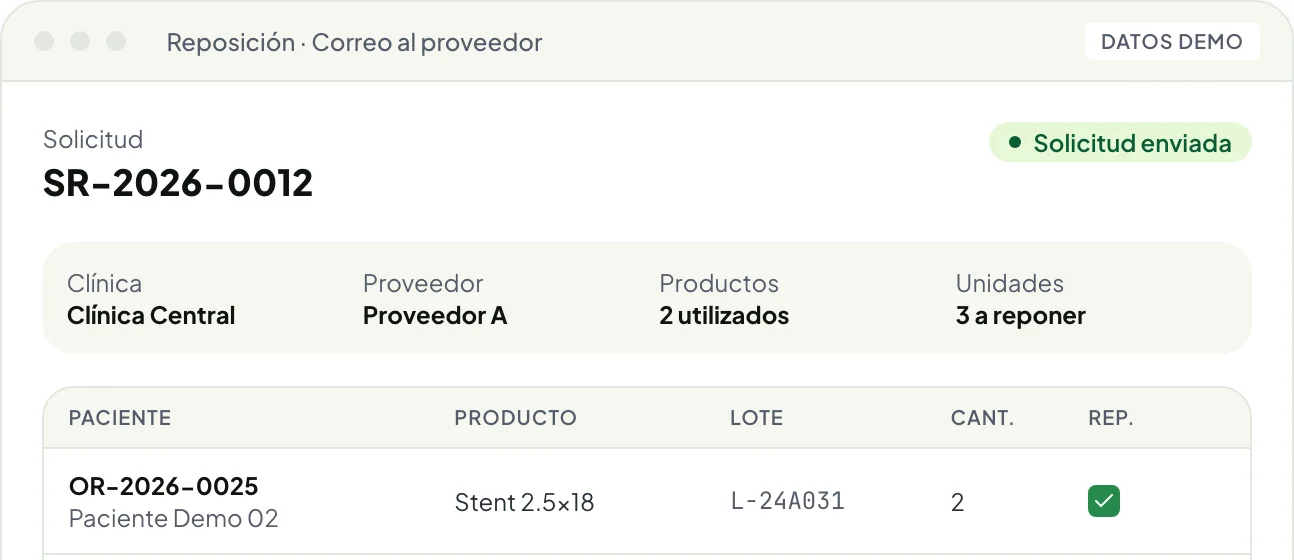Toggle the green REP. checkbox for Stent row

1104,501
